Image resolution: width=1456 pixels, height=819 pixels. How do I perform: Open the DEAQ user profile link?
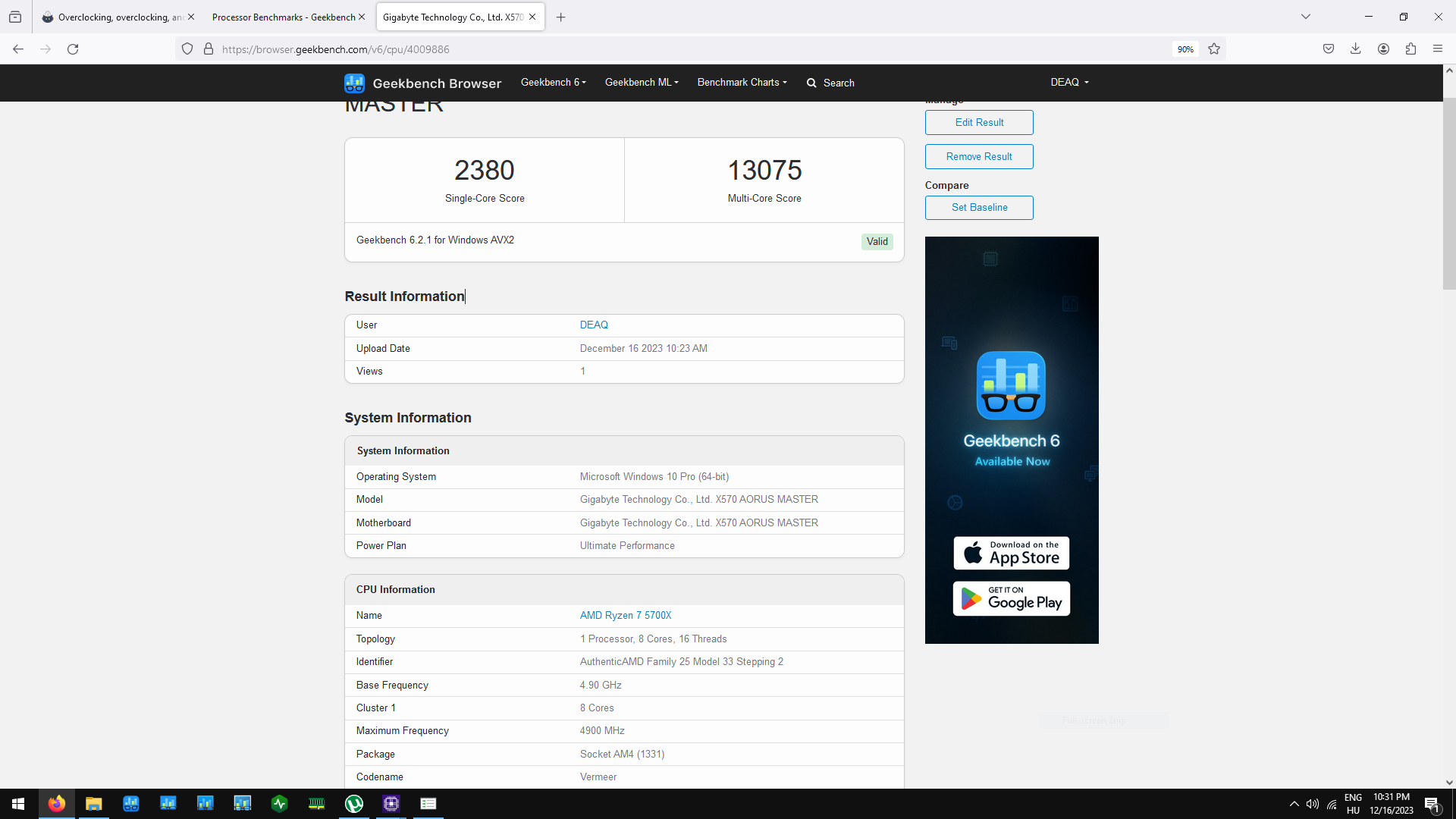594,325
